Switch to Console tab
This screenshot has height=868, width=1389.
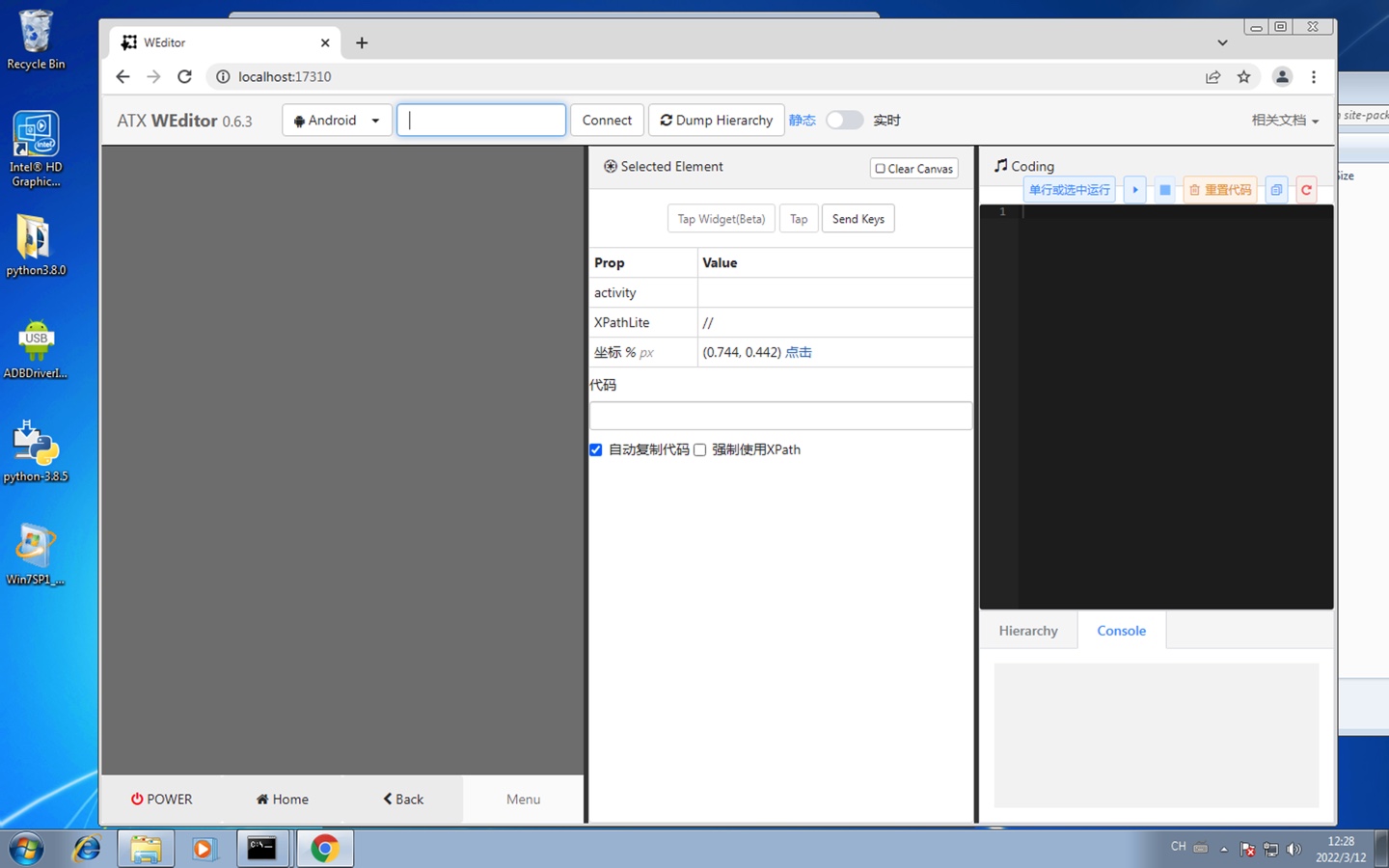(x=1122, y=631)
